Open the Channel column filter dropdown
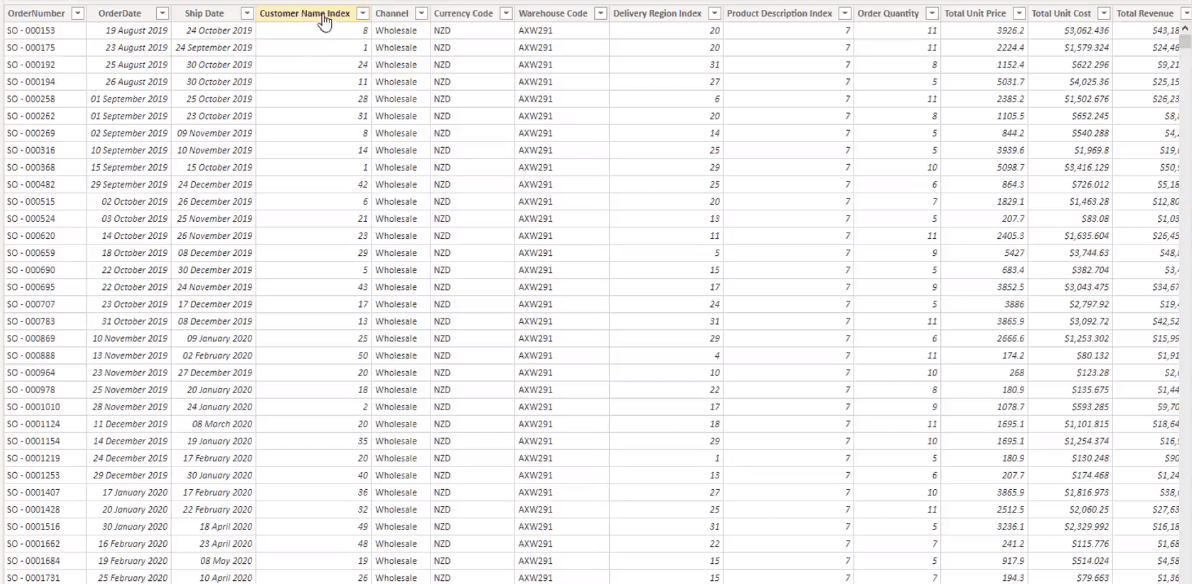The width and height of the screenshot is (1192, 584). [x=421, y=14]
